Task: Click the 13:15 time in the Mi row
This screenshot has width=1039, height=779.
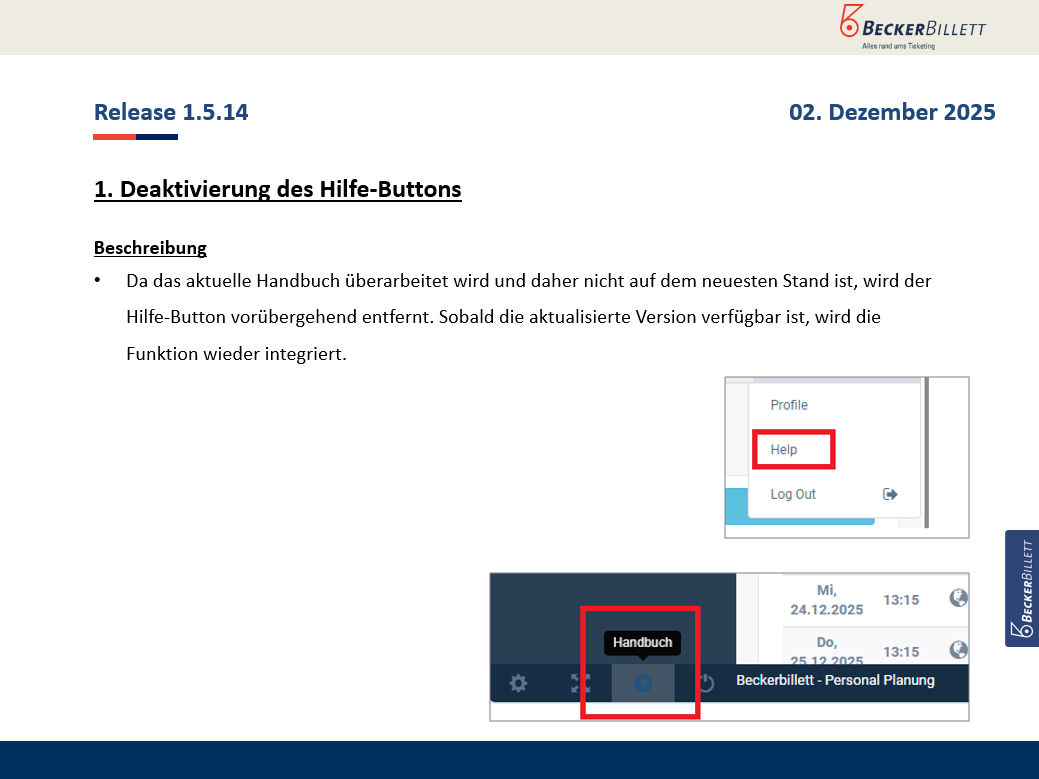Action: 901,600
